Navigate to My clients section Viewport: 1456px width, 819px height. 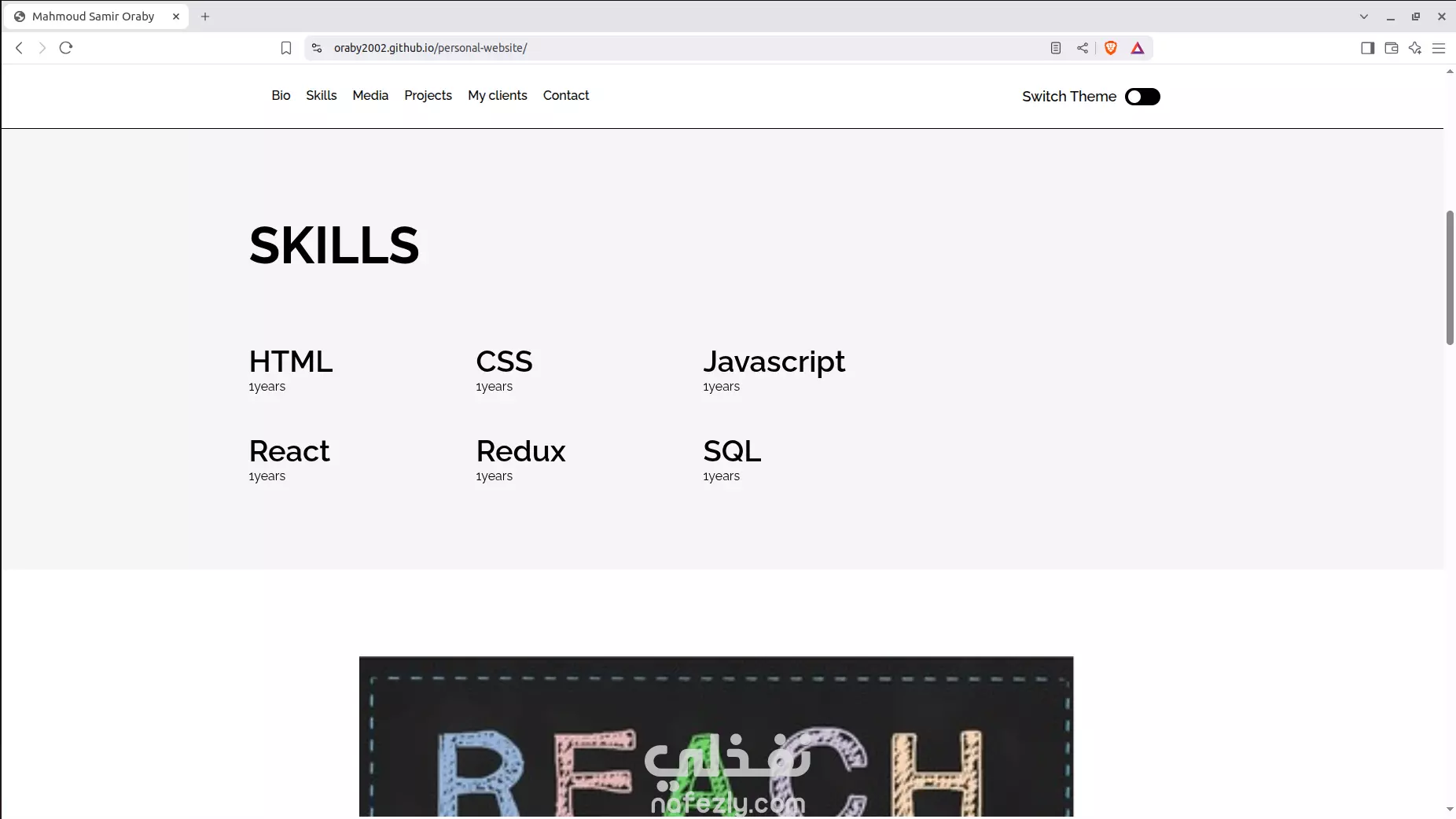click(x=498, y=95)
